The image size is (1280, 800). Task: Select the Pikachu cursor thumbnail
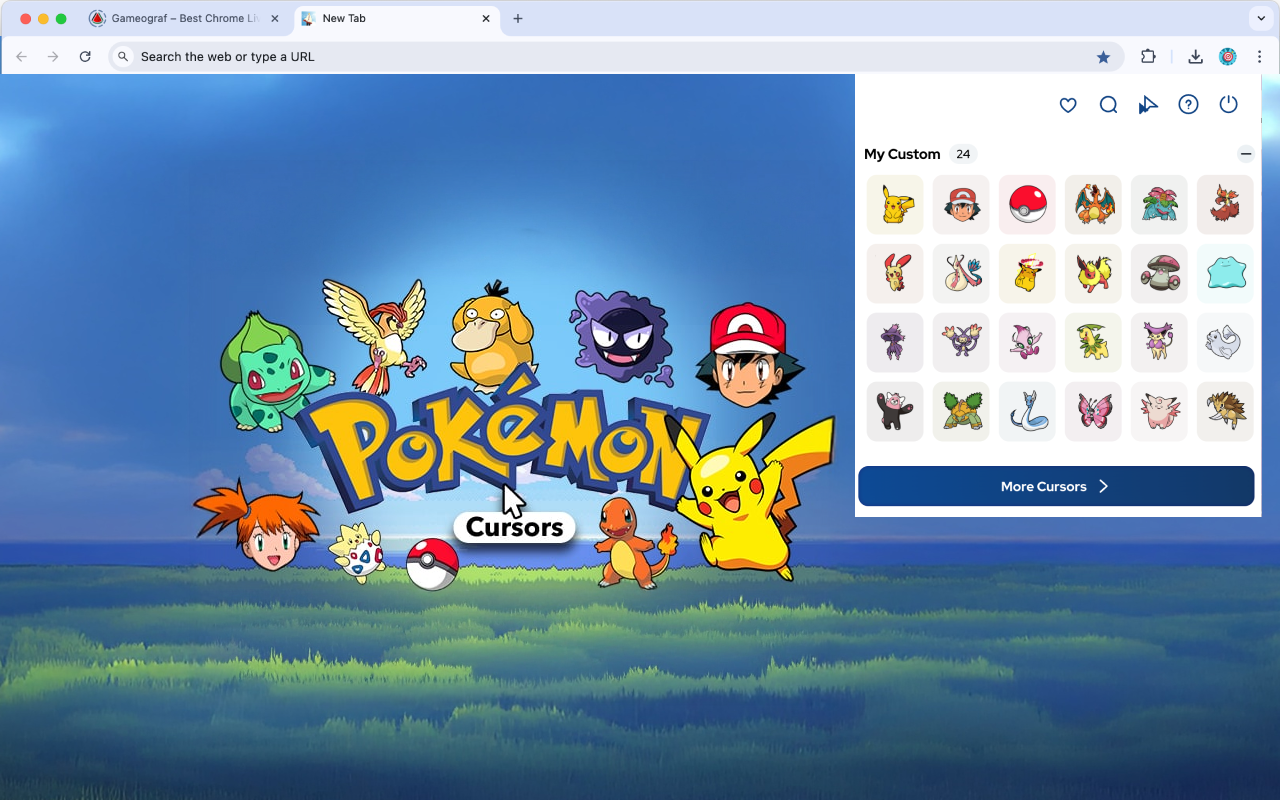tap(894, 204)
